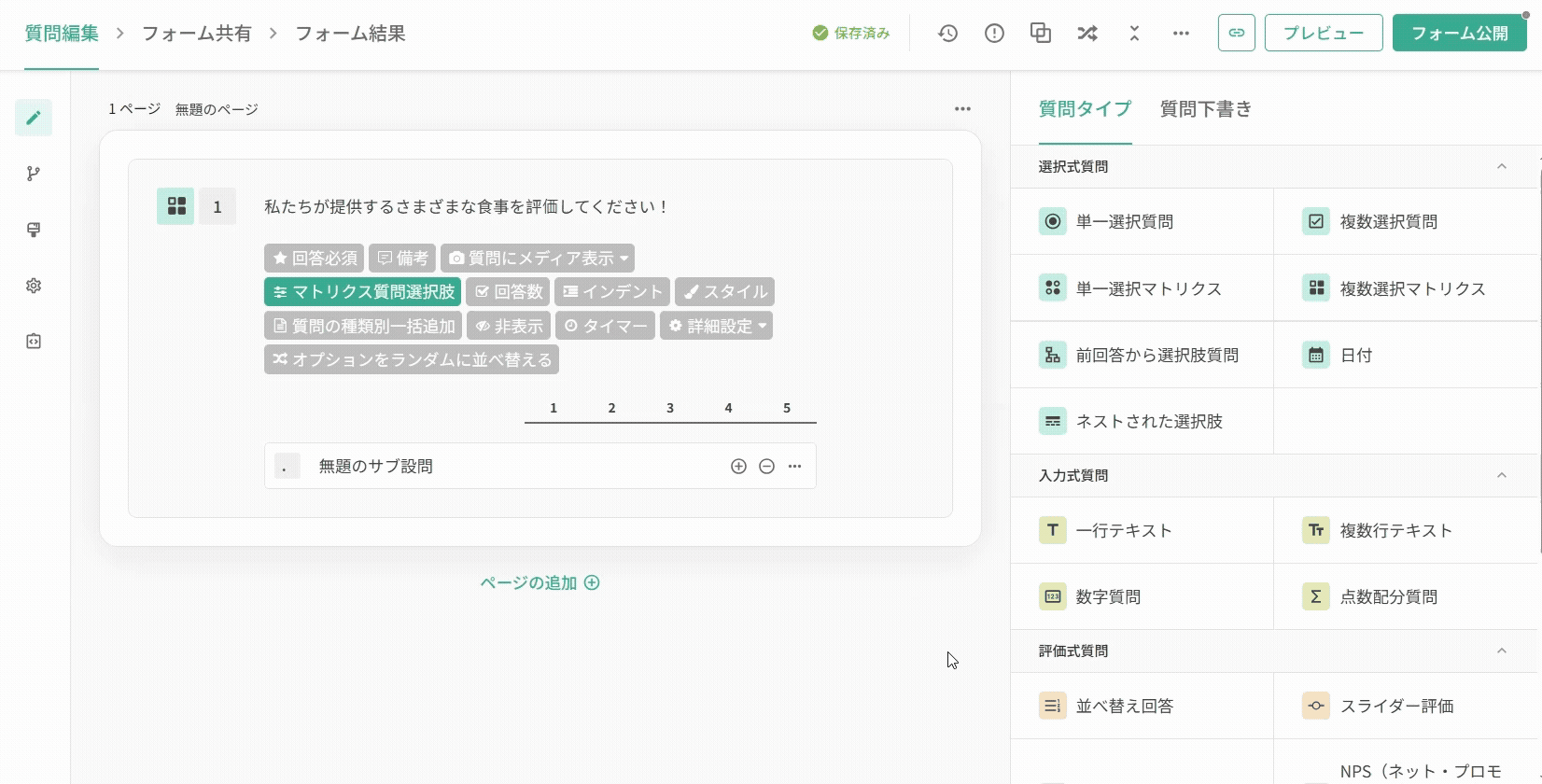Click the exclamation alert icon in header
The width and height of the screenshot is (1542, 784).
[994, 34]
